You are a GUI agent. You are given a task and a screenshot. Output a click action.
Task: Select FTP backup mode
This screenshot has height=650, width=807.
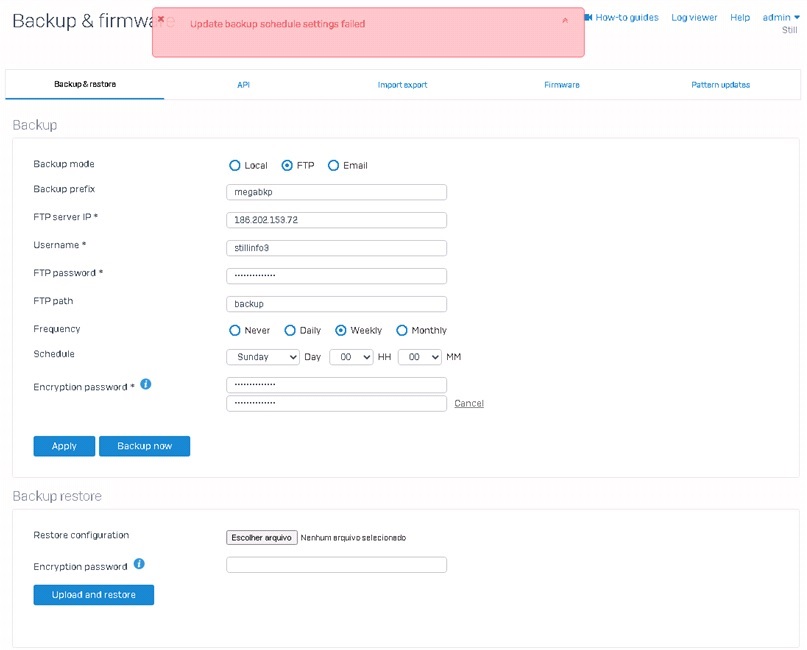point(287,165)
